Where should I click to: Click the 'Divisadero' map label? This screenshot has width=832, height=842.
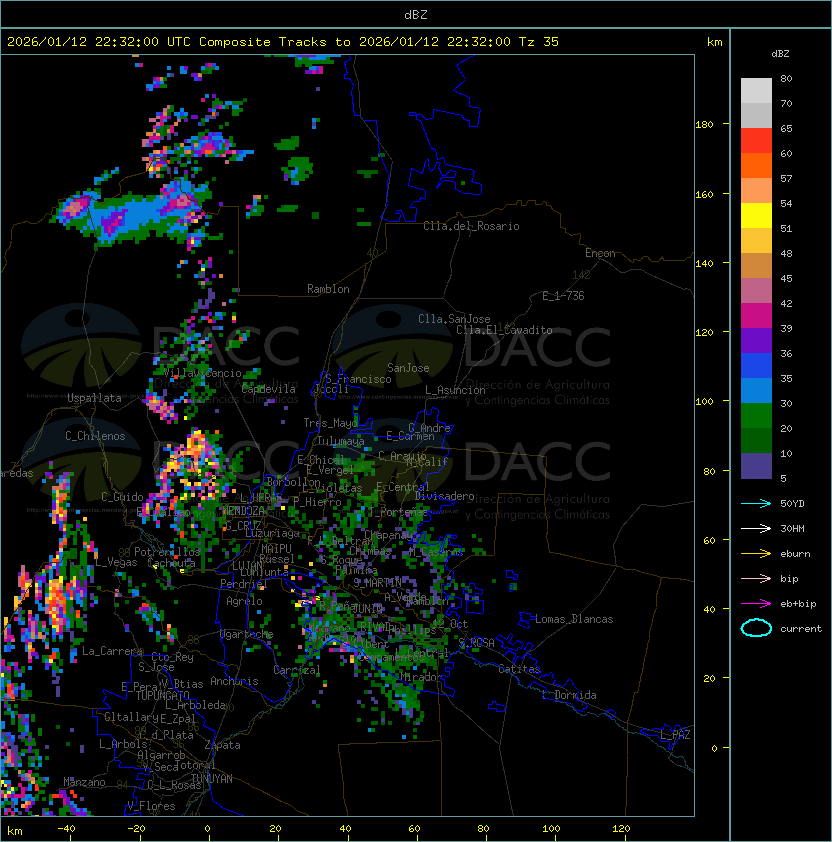[x=445, y=496]
